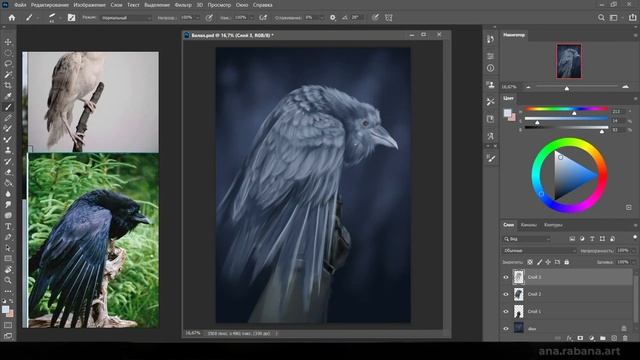Open the Изображение menu
Viewport: 640px width, 360px height.
[x=89, y=5]
